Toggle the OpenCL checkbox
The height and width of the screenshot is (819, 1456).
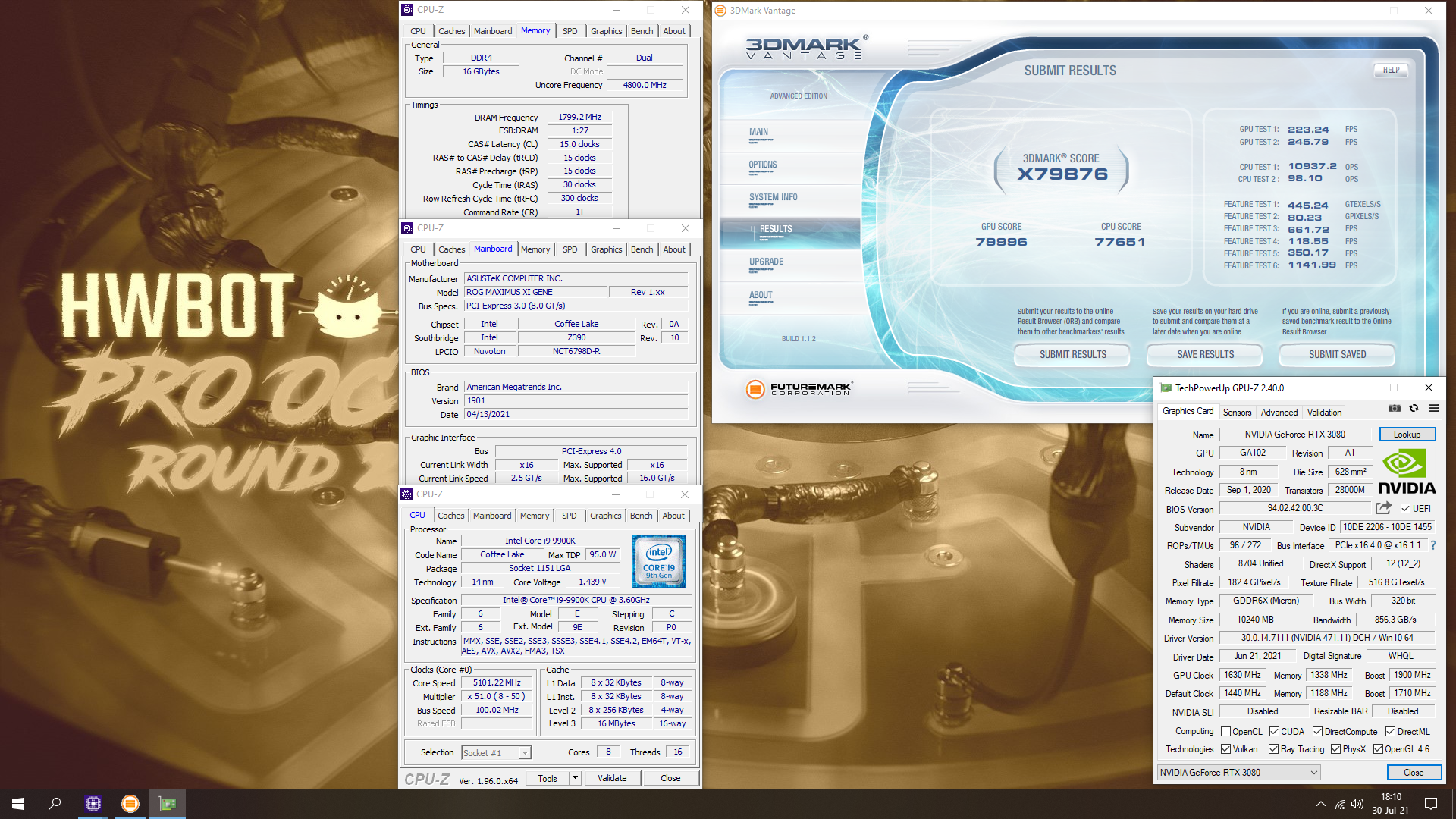click(x=1225, y=732)
